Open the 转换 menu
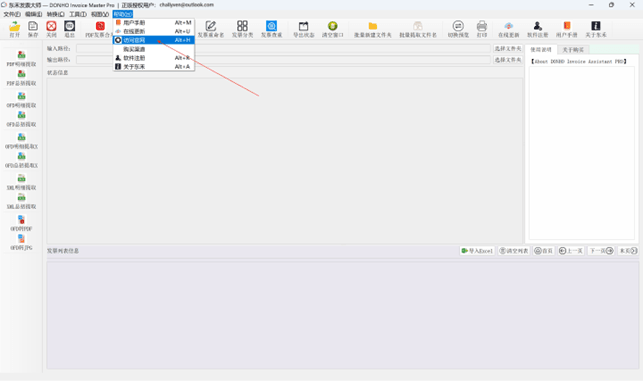The width and height of the screenshot is (643, 381). pos(55,14)
